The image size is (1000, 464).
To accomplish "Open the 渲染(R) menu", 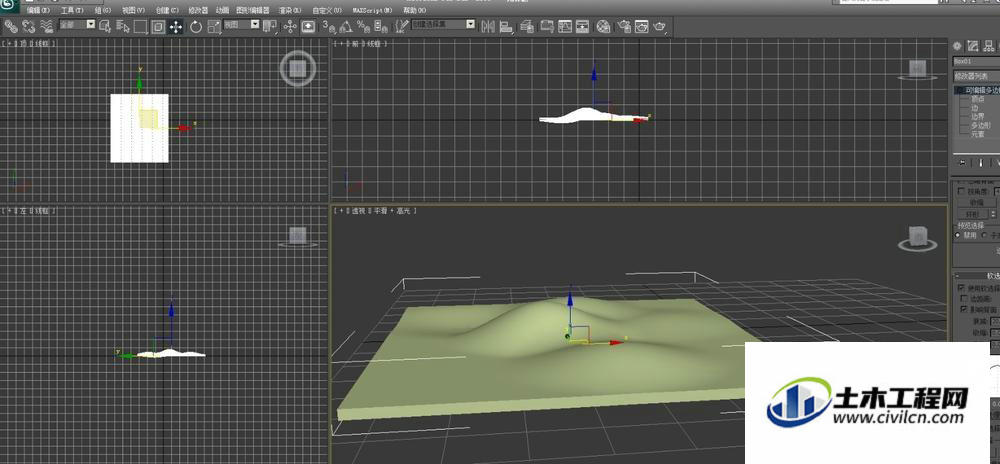I will pyautogui.click(x=290, y=10).
